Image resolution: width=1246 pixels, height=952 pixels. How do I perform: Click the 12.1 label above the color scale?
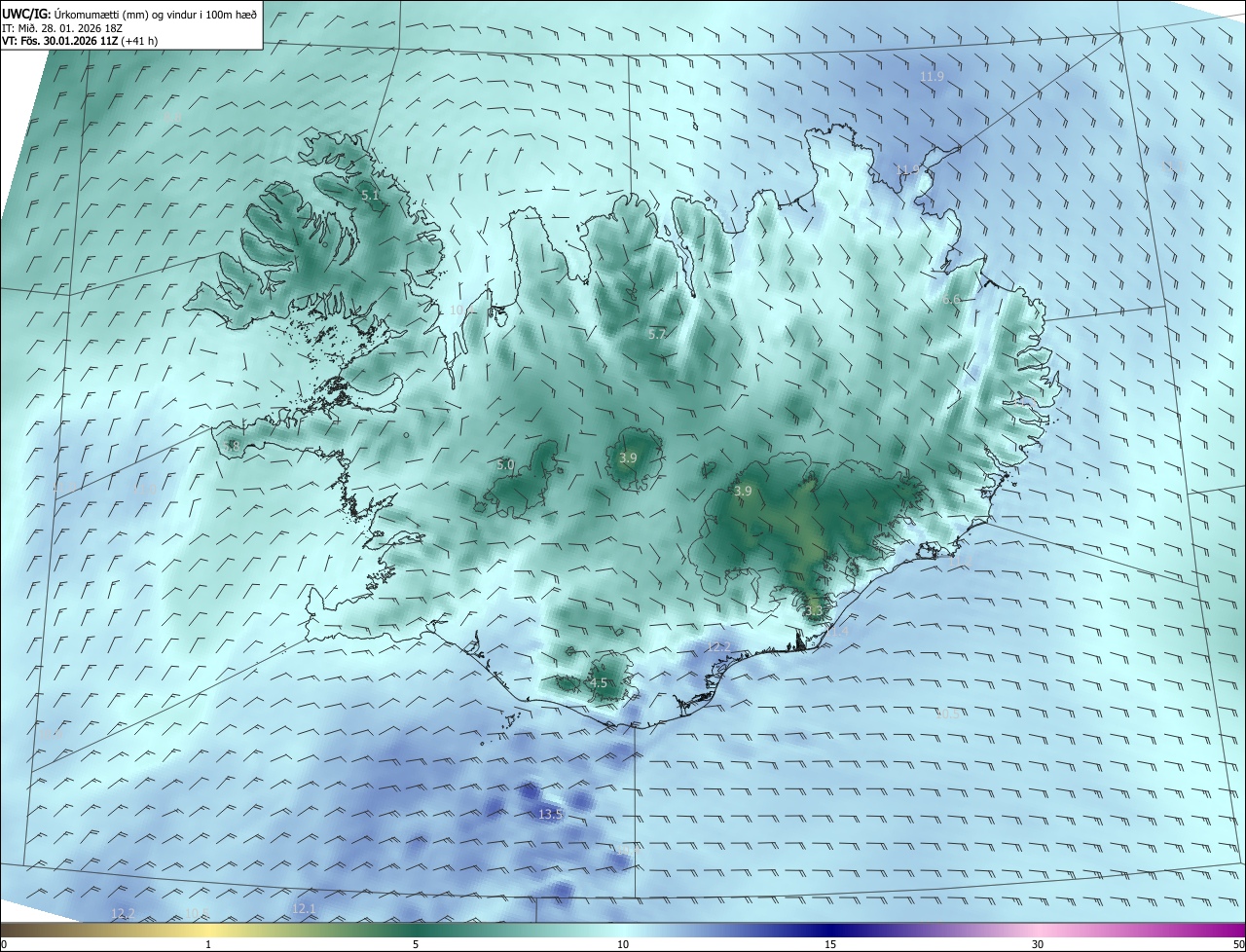(304, 908)
